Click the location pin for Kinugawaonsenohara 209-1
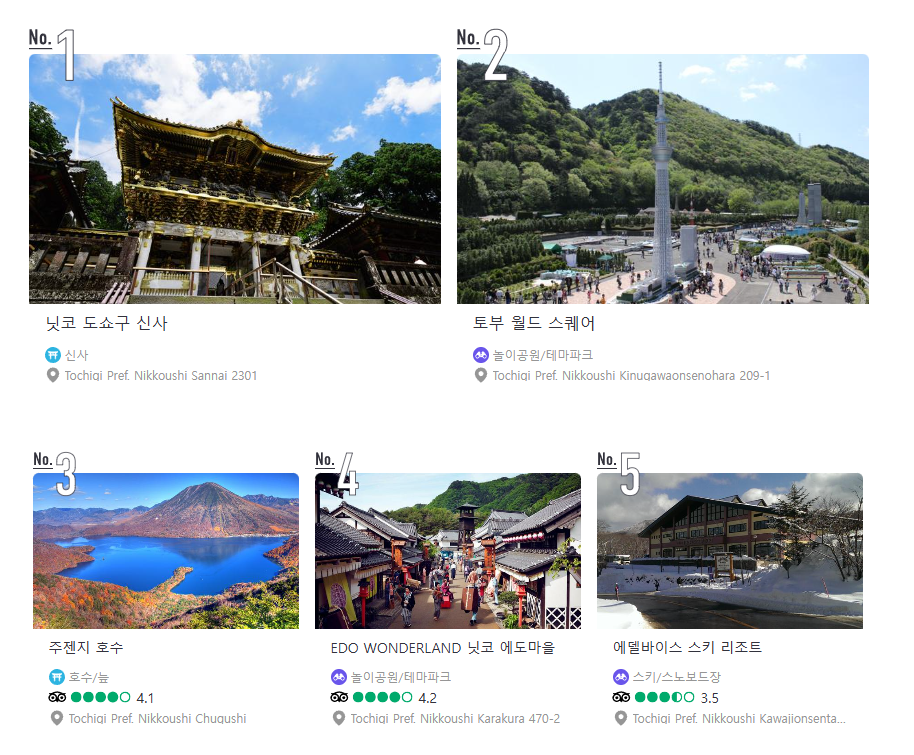914x755 pixels. [x=481, y=375]
